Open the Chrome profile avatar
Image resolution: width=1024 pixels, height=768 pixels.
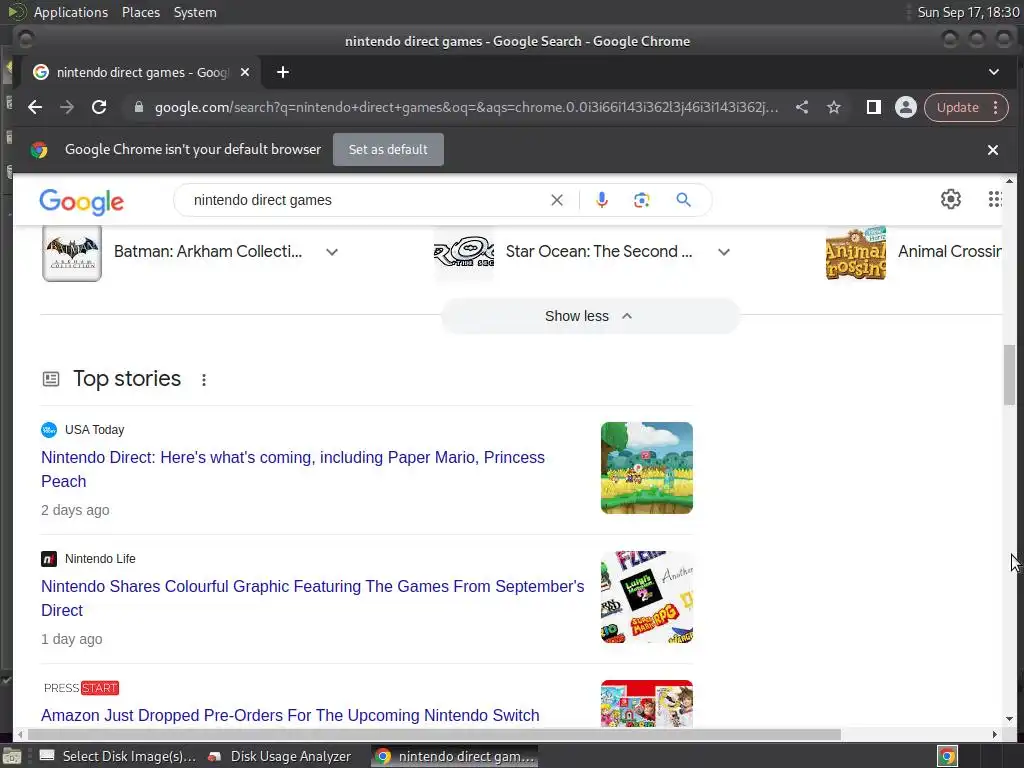click(905, 107)
